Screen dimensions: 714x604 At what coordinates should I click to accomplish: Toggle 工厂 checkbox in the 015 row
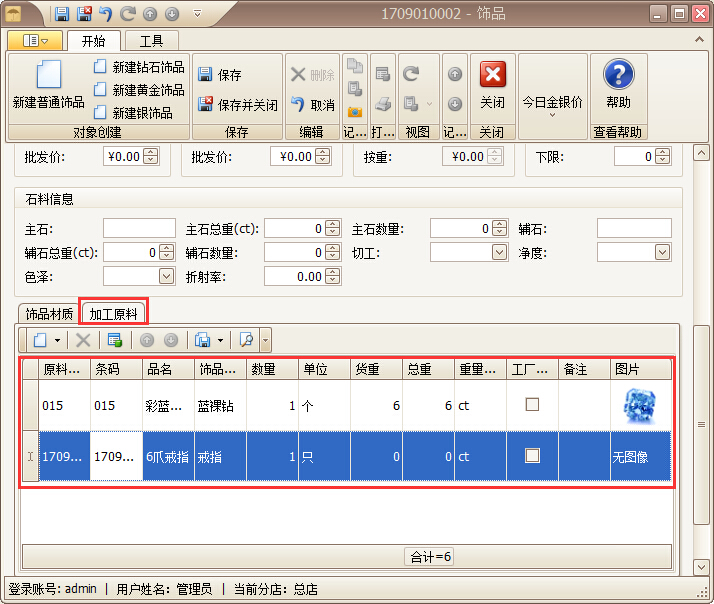point(532,405)
